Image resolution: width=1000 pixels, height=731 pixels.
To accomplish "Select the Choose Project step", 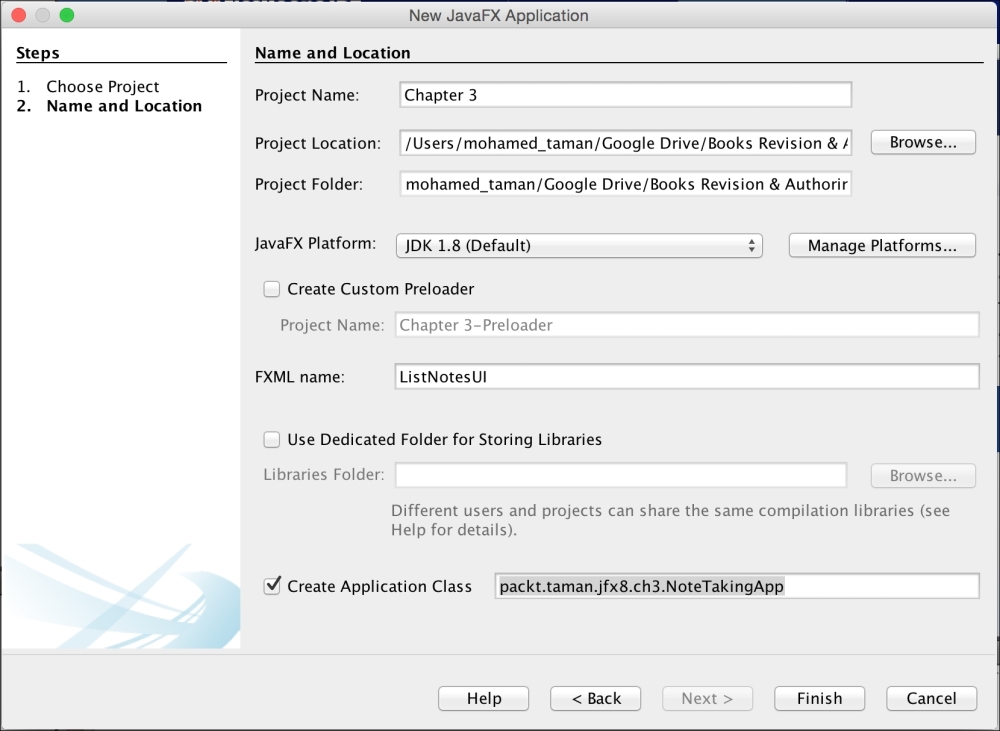I will [x=102, y=87].
